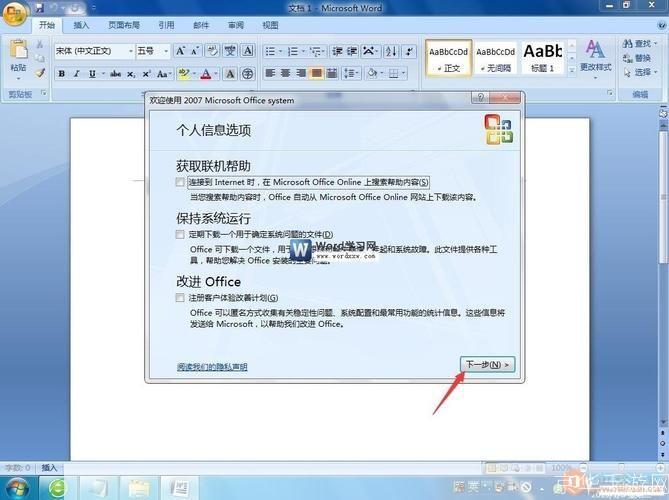Viewport: 669px width, 500px height.
Task: Apply the 无间隔 style
Action: point(495,58)
